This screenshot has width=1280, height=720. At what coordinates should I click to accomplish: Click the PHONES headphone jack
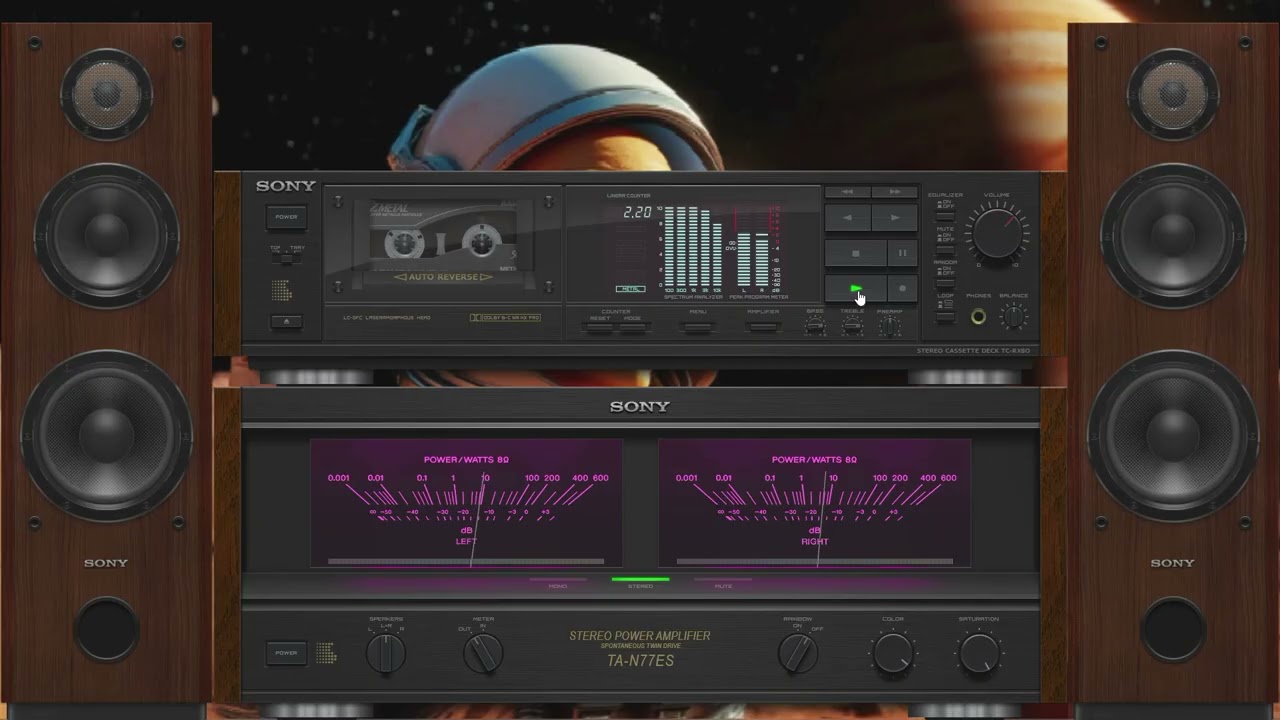coord(978,316)
